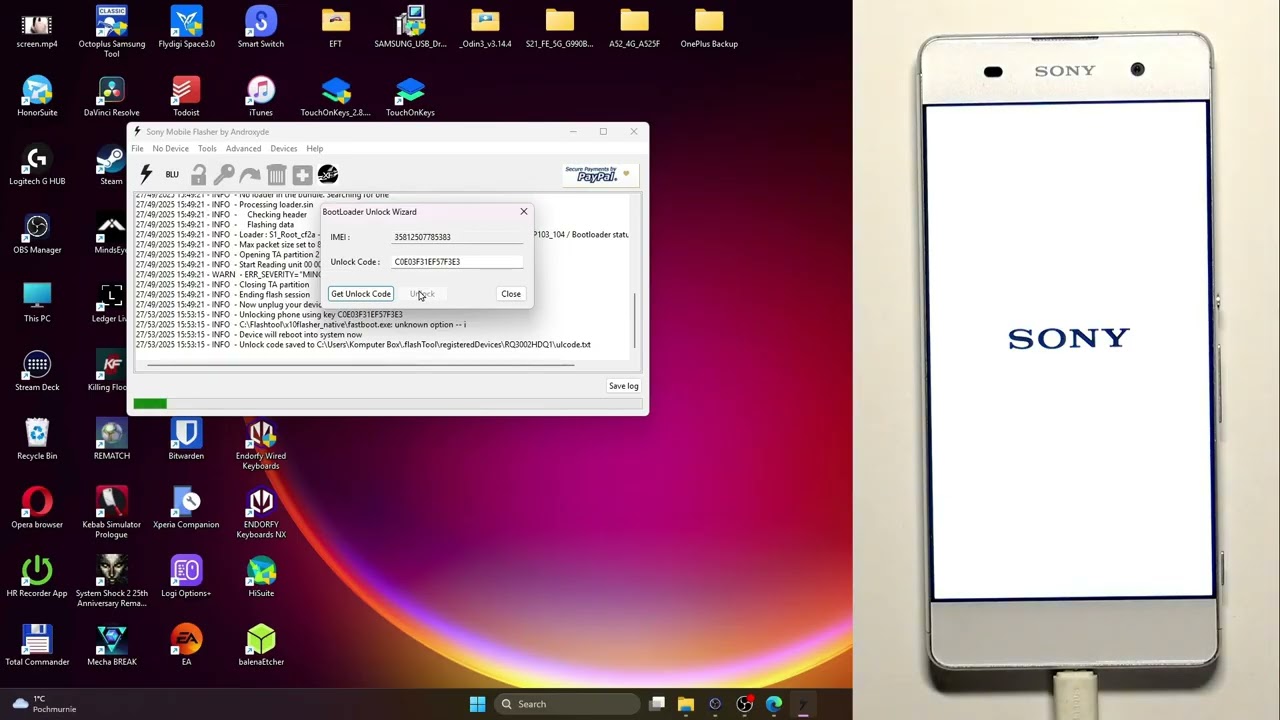Click the 'Device will reboot into system now' line
Image resolution: width=1280 pixels, height=720 pixels.
point(249,335)
